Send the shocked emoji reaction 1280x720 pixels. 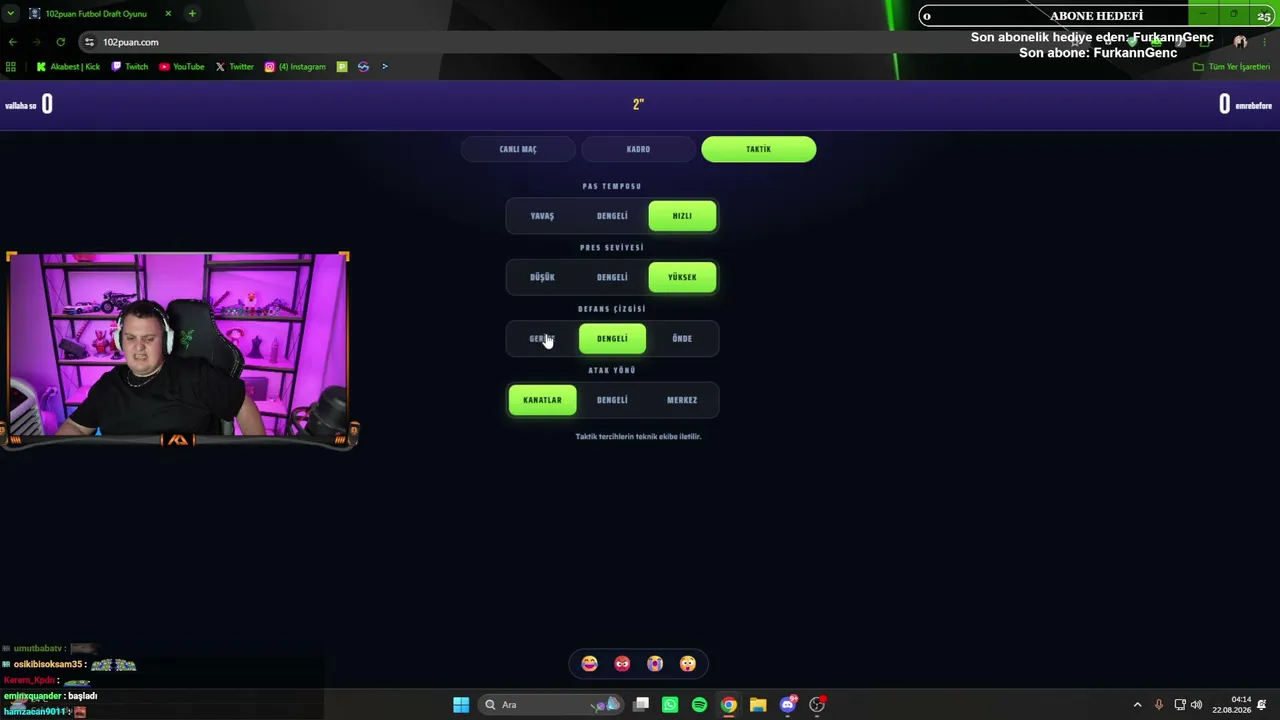click(688, 664)
